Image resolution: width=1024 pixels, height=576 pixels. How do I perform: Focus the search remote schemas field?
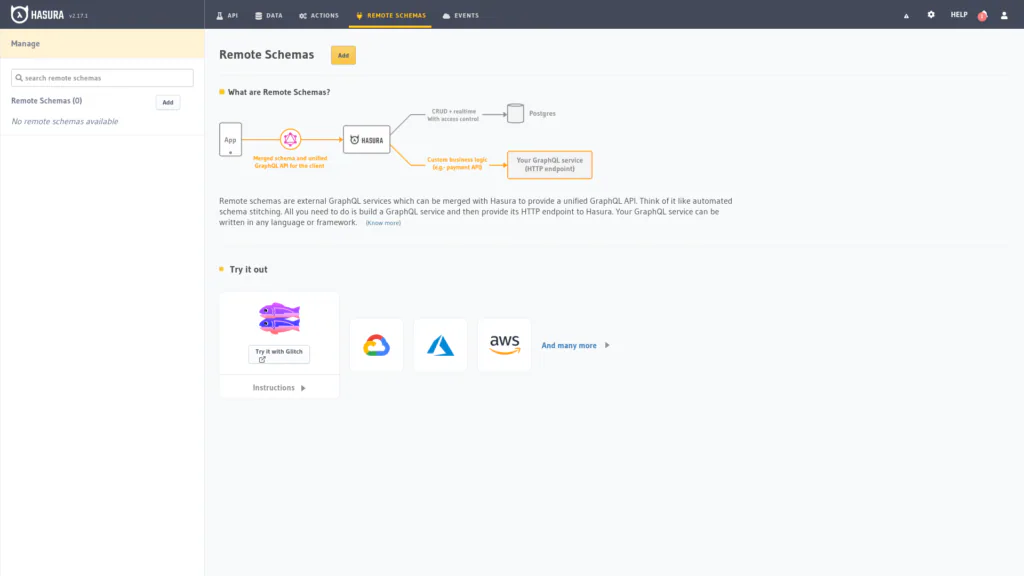pyautogui.click(x=102, y=78)
